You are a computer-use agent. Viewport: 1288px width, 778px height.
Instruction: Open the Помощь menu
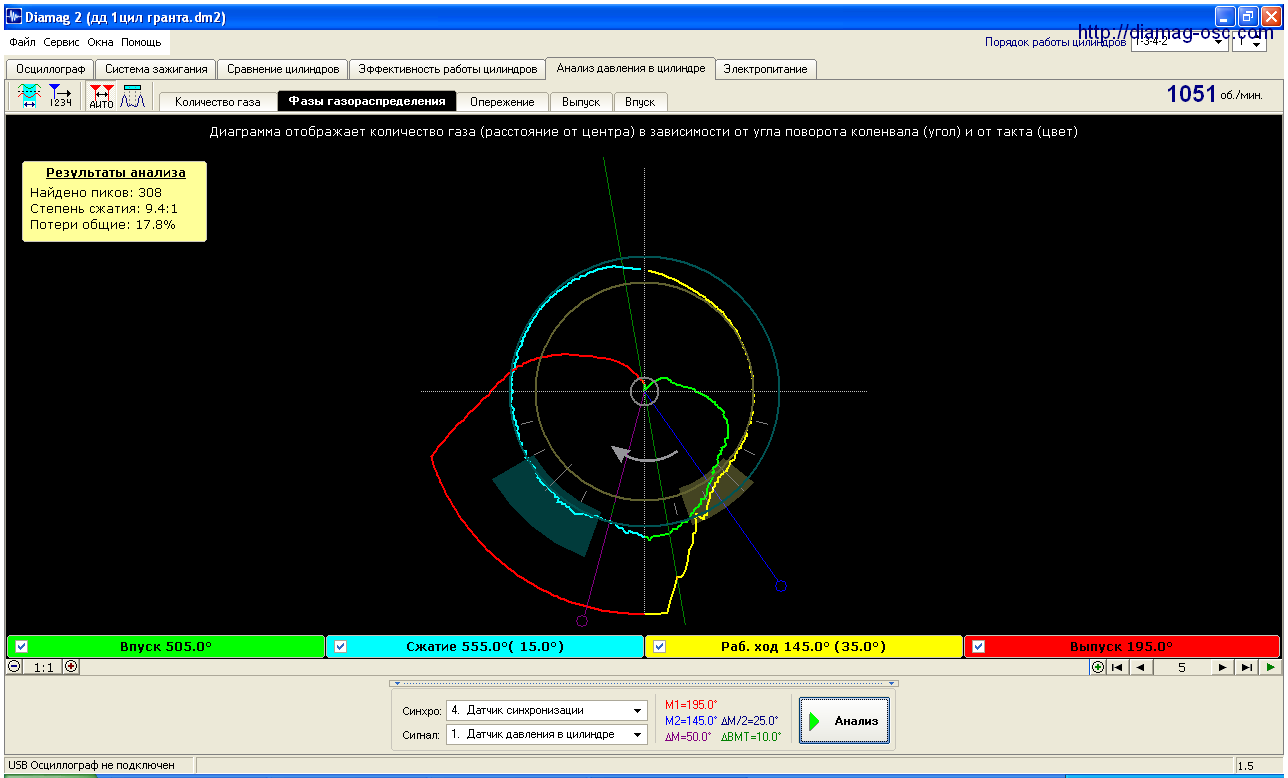pos(141,43)
